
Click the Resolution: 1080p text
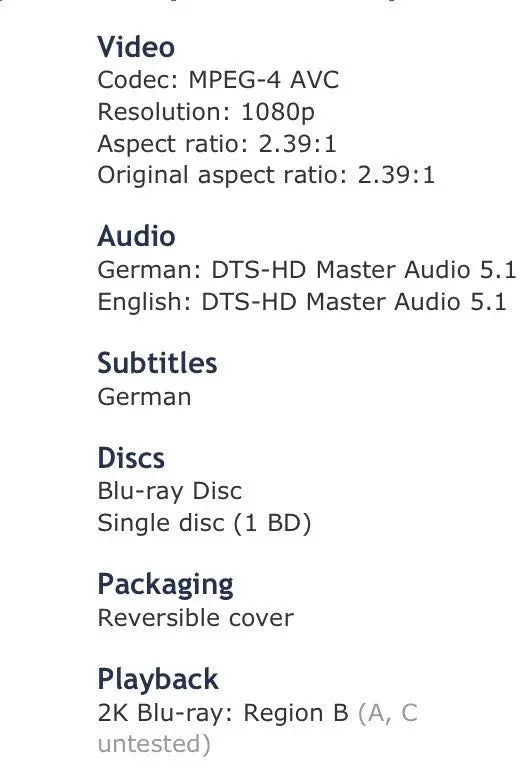(206, 112)
